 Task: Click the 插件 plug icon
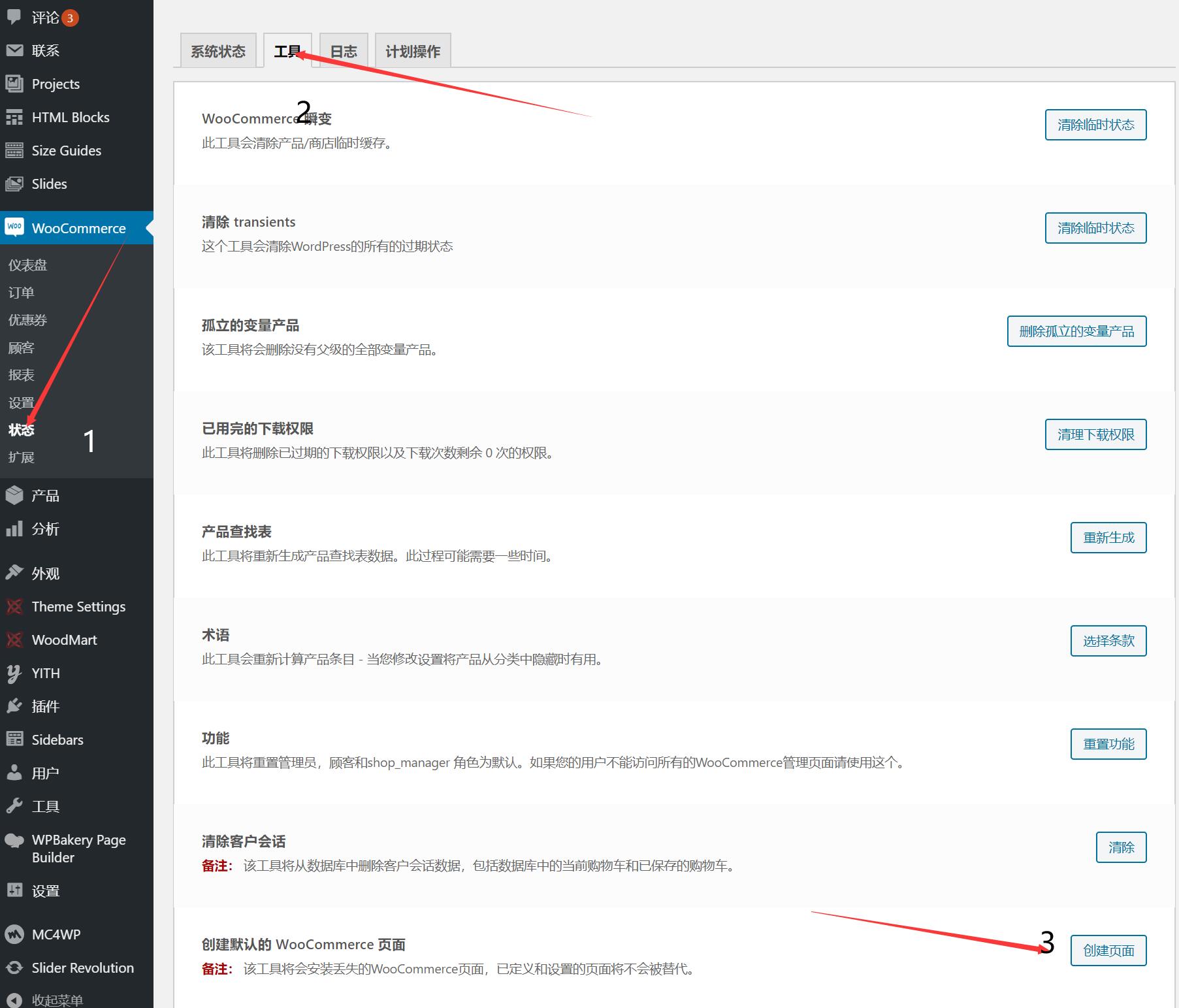tap(14, 706)
